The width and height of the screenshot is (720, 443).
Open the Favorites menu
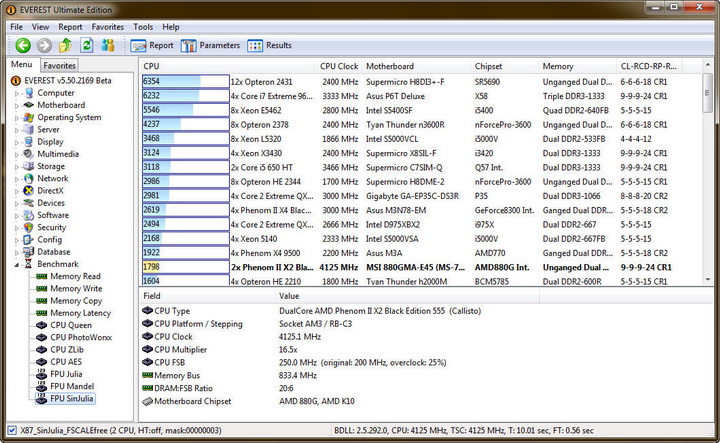[108, 27]
